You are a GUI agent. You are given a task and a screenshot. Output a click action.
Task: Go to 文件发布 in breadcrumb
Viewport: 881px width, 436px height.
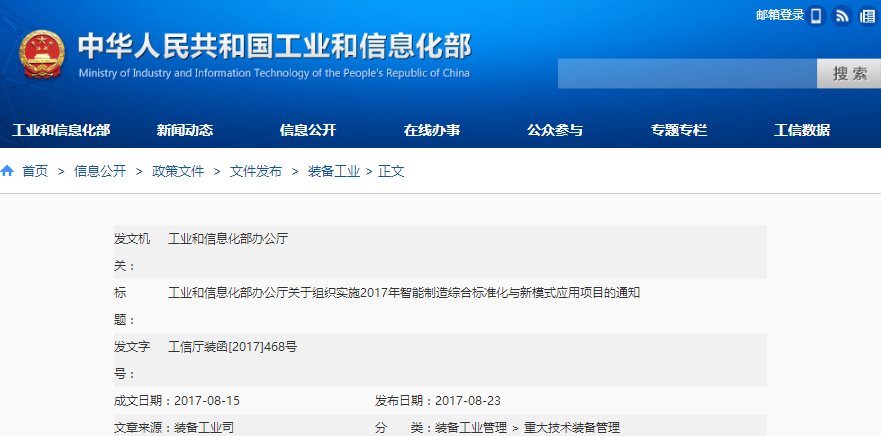(256, 171)
